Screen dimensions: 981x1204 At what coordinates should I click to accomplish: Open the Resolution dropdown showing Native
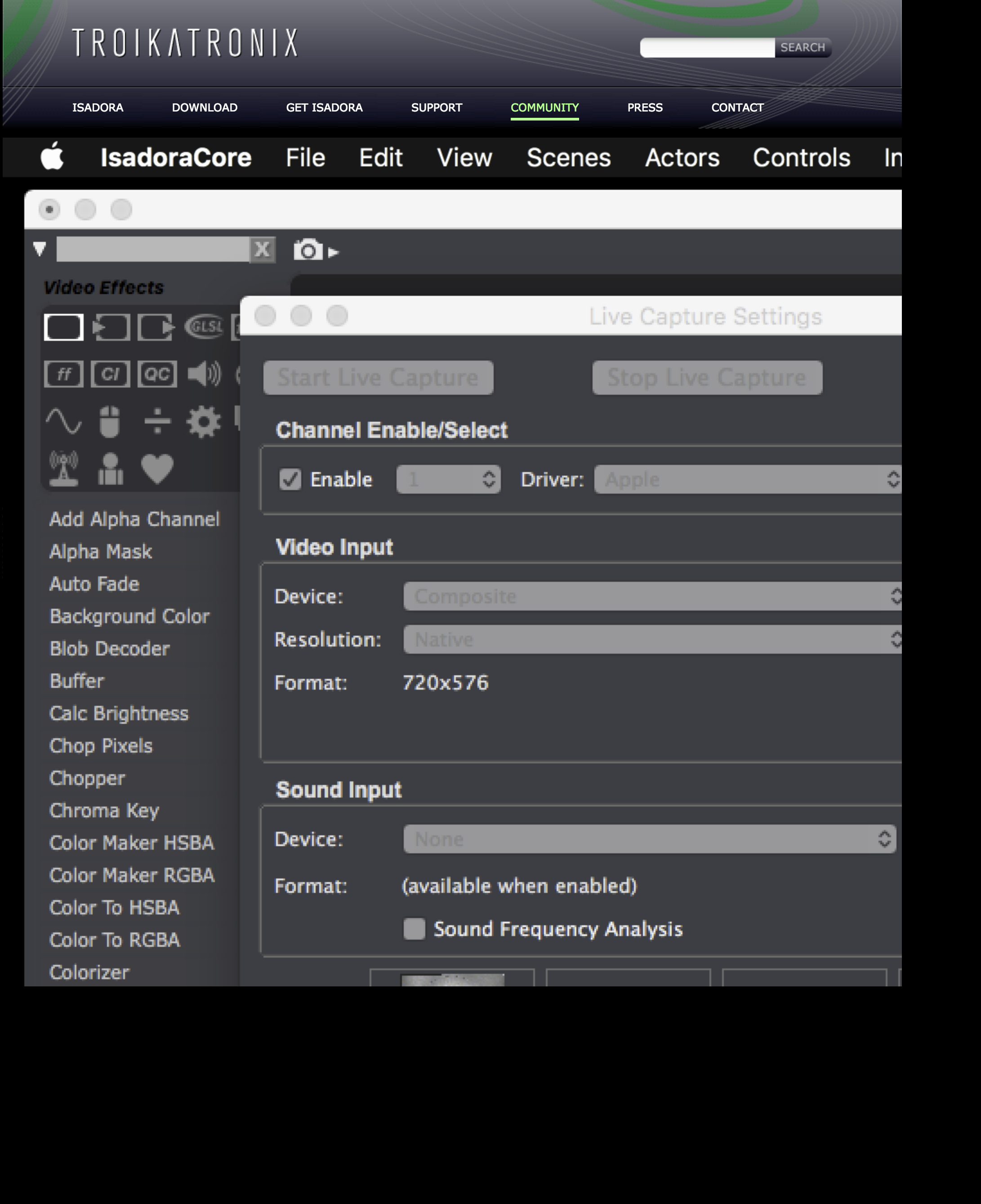tap(653, 639)
